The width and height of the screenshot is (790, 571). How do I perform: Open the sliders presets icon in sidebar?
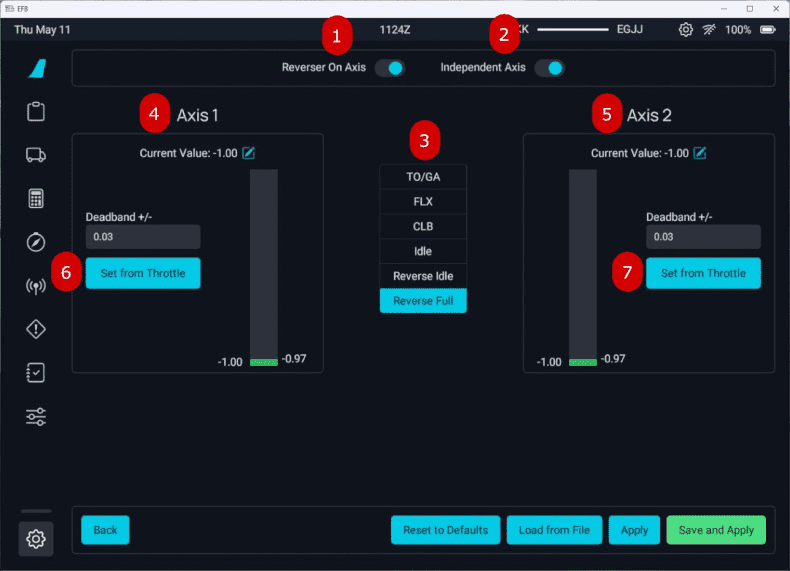36,416
